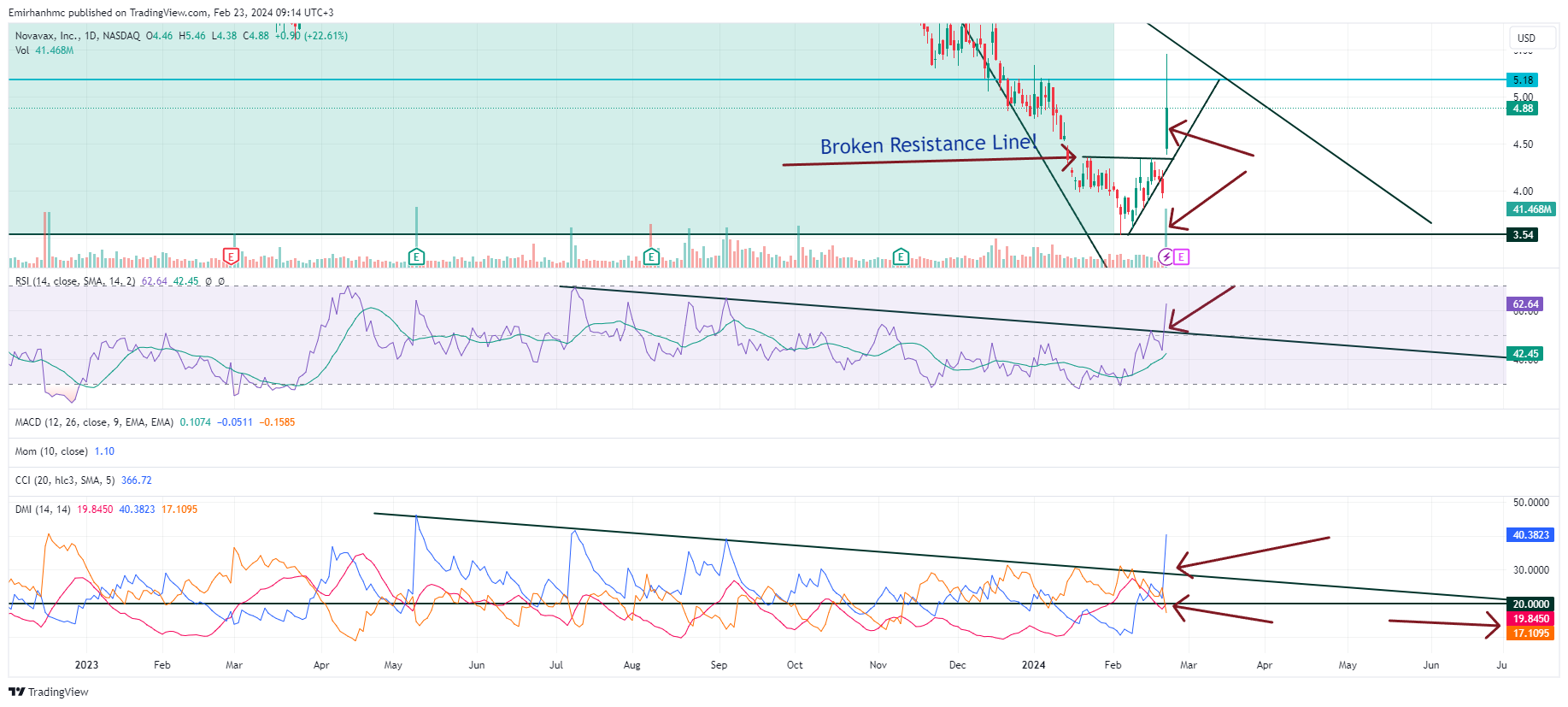Click the MACD value 0.1074
This screenshot has height=707, width=1568.
pos(195,422)
